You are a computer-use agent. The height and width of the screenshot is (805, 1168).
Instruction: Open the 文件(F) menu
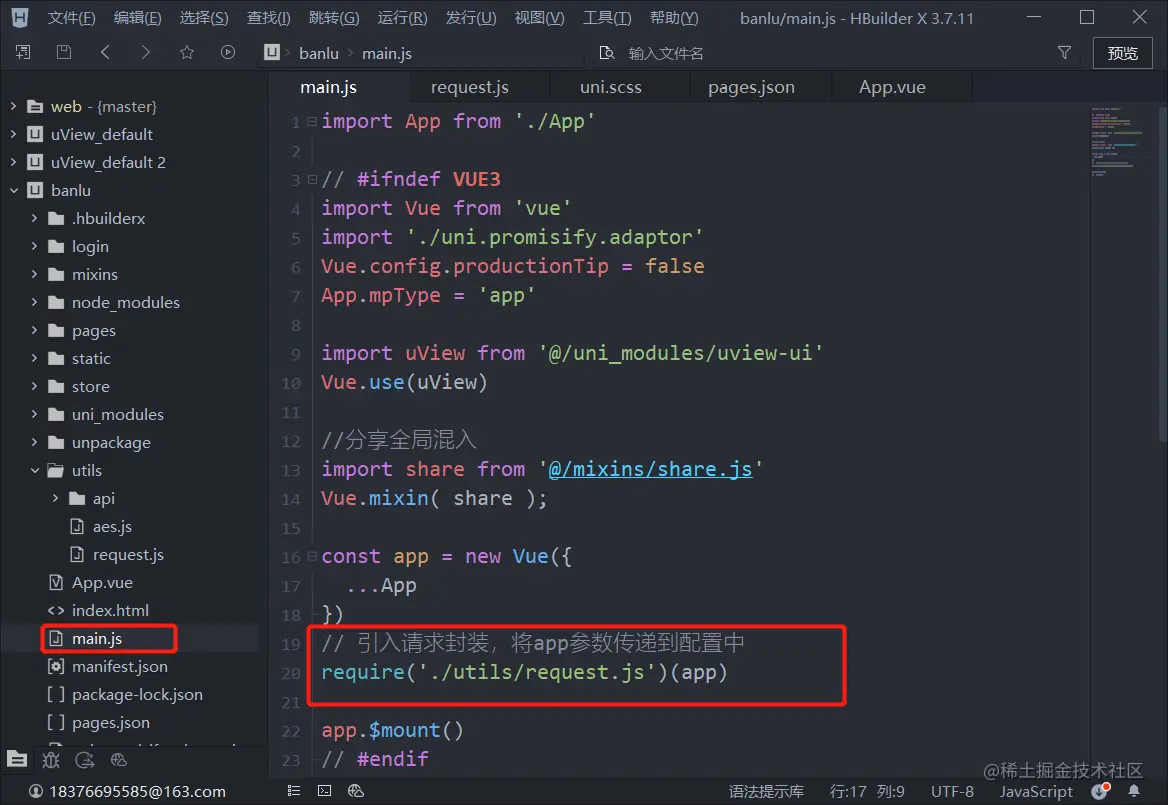[x=72, y=18]
